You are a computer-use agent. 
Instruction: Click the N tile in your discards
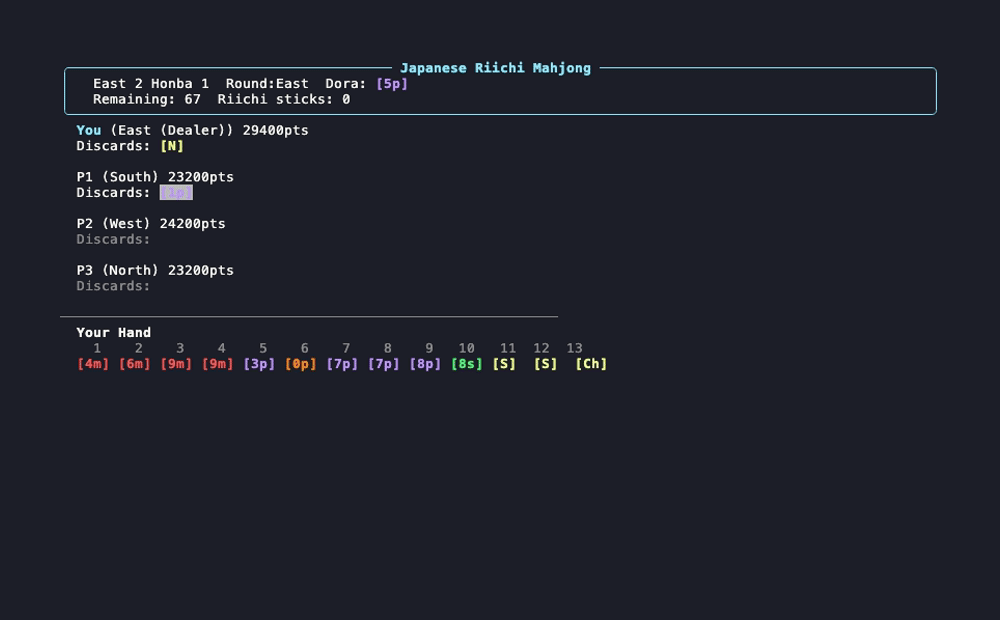coord(172,146)
